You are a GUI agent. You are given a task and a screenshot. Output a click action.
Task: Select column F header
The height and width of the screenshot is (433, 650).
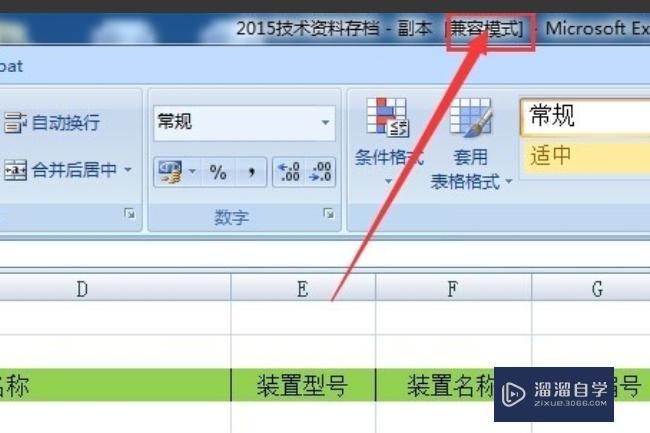(454, 288)
